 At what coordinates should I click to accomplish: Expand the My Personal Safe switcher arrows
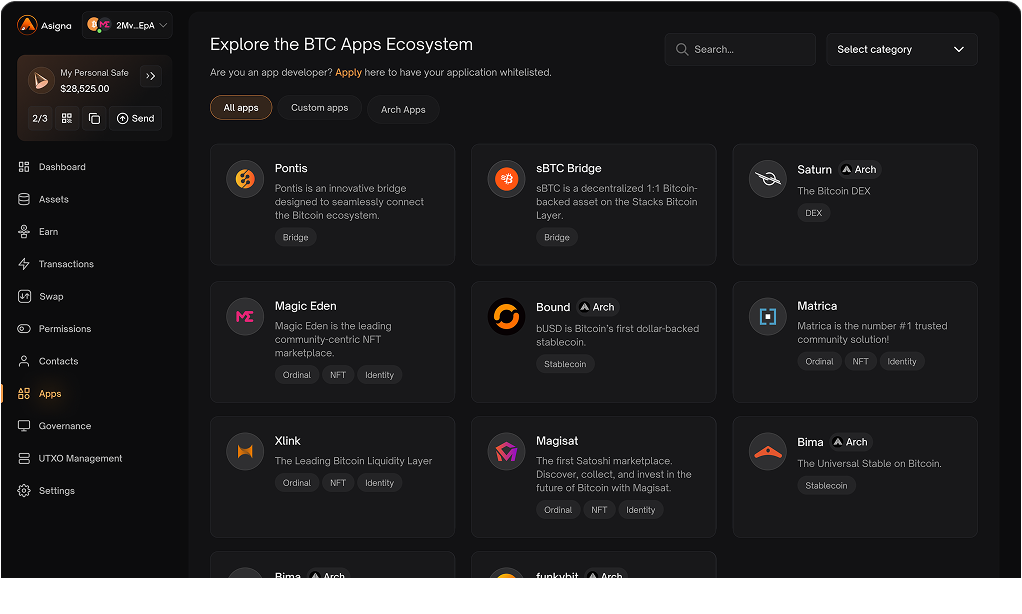click(151, 76)
